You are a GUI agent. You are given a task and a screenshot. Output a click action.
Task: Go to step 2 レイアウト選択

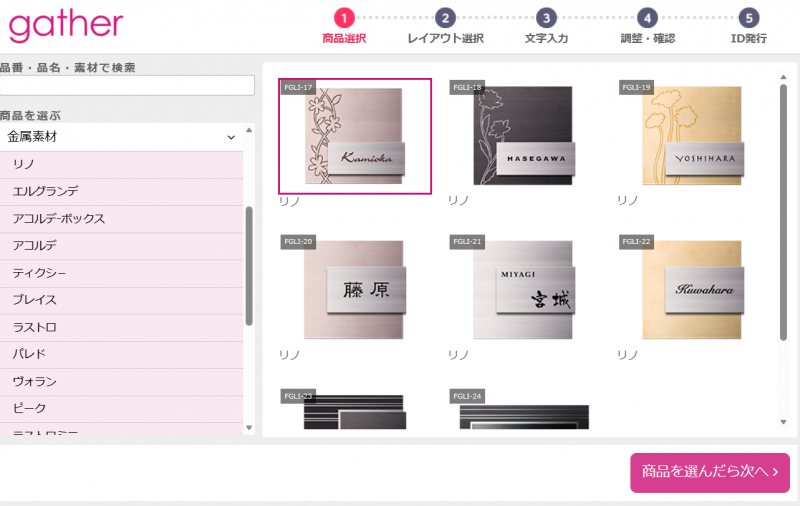[x=446, y=18]
